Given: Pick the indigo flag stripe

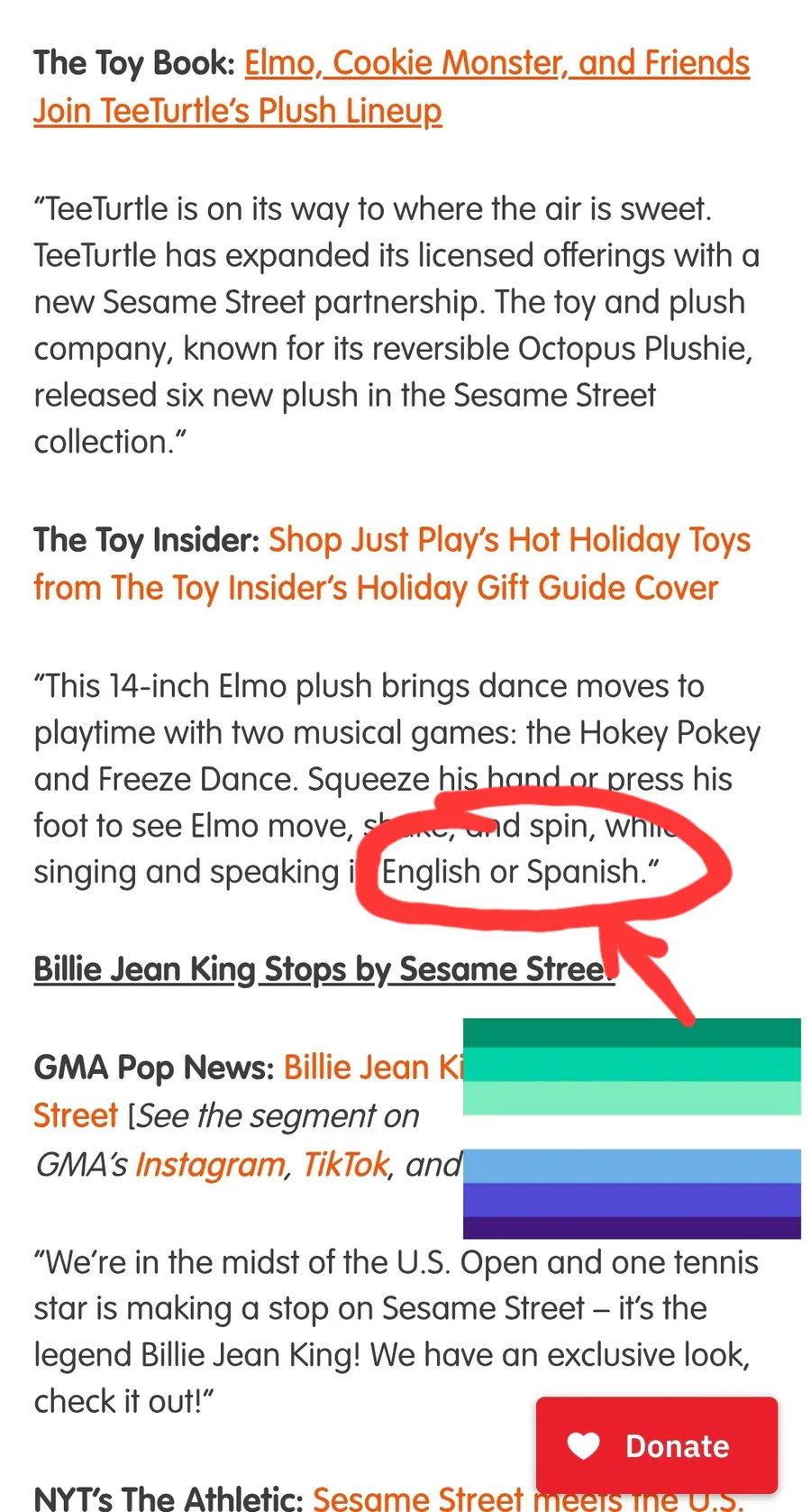Looking at the screenshot, I should [x=632, y=1200].
